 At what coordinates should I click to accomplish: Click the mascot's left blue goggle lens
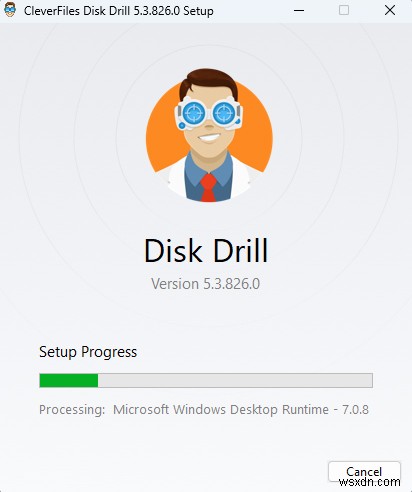click(193, 114)
